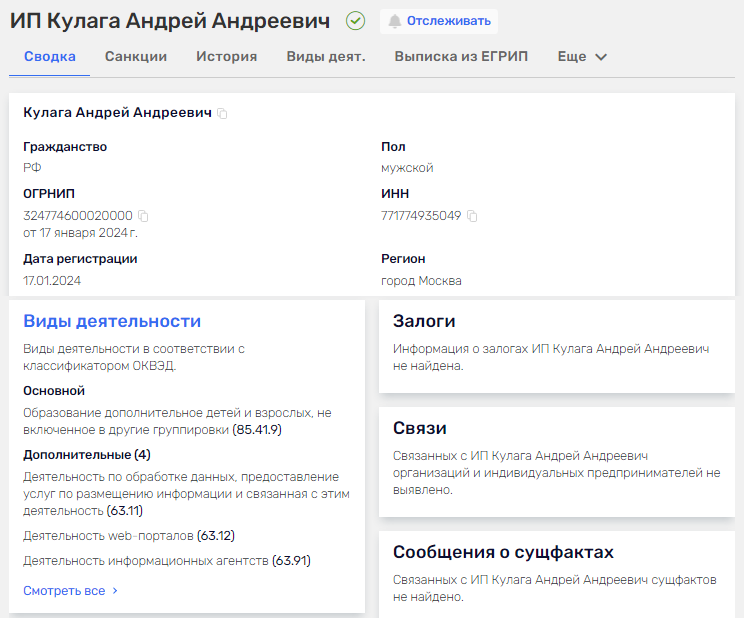Expand the Еще dropdown menu

582,57
